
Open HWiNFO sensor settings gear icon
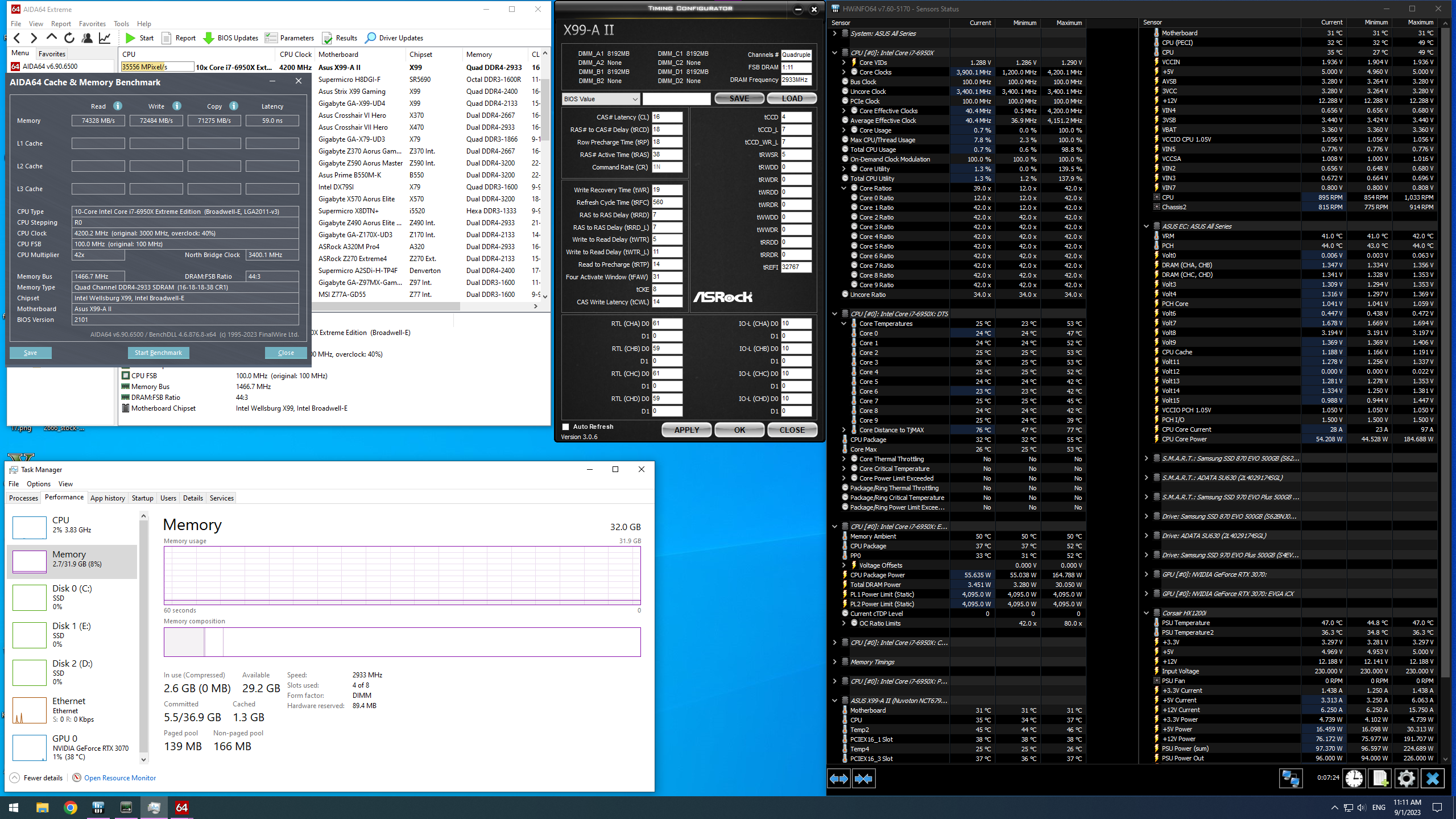point(1406,778)
